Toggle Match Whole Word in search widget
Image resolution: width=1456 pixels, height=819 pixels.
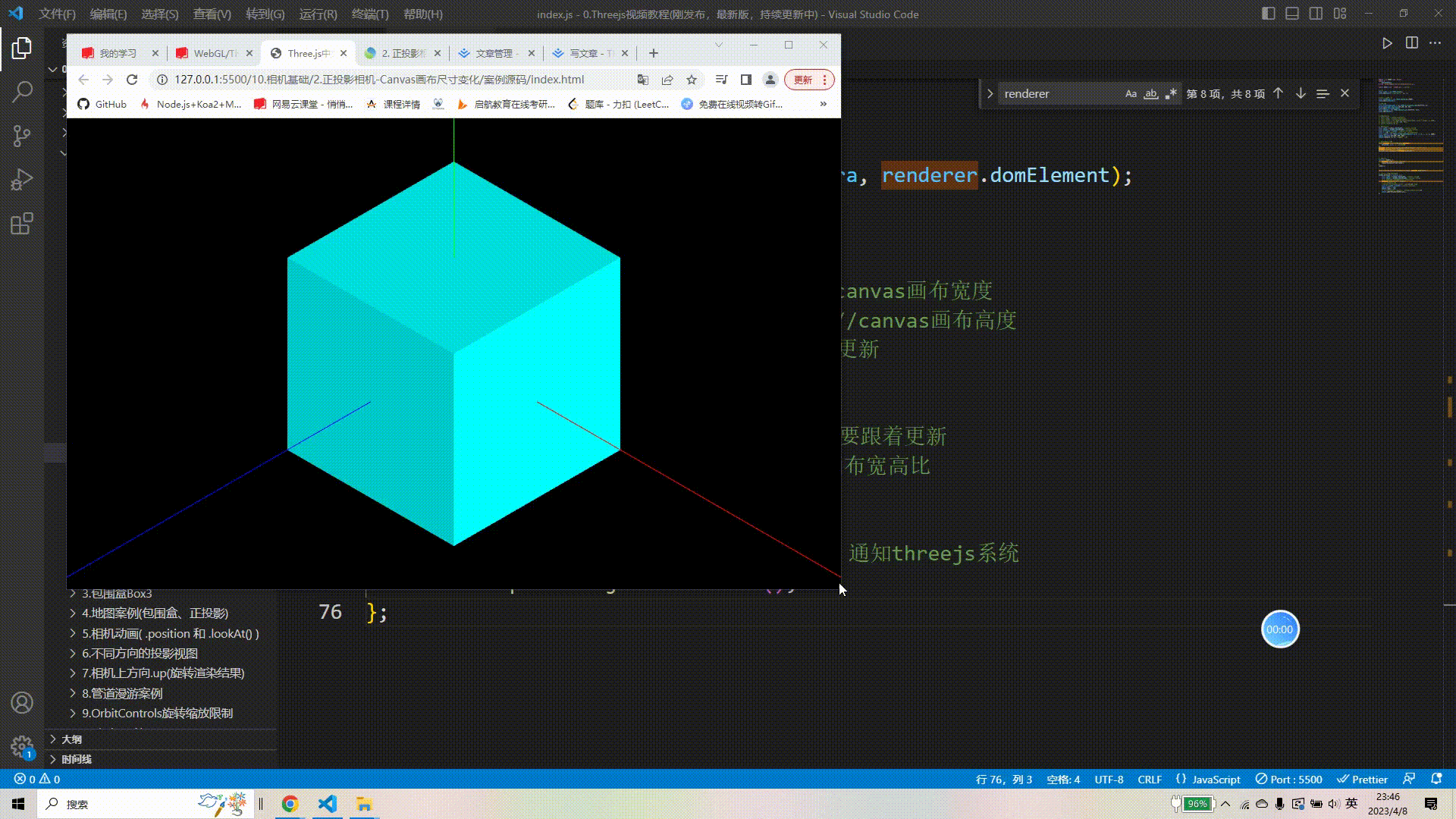1151,93
